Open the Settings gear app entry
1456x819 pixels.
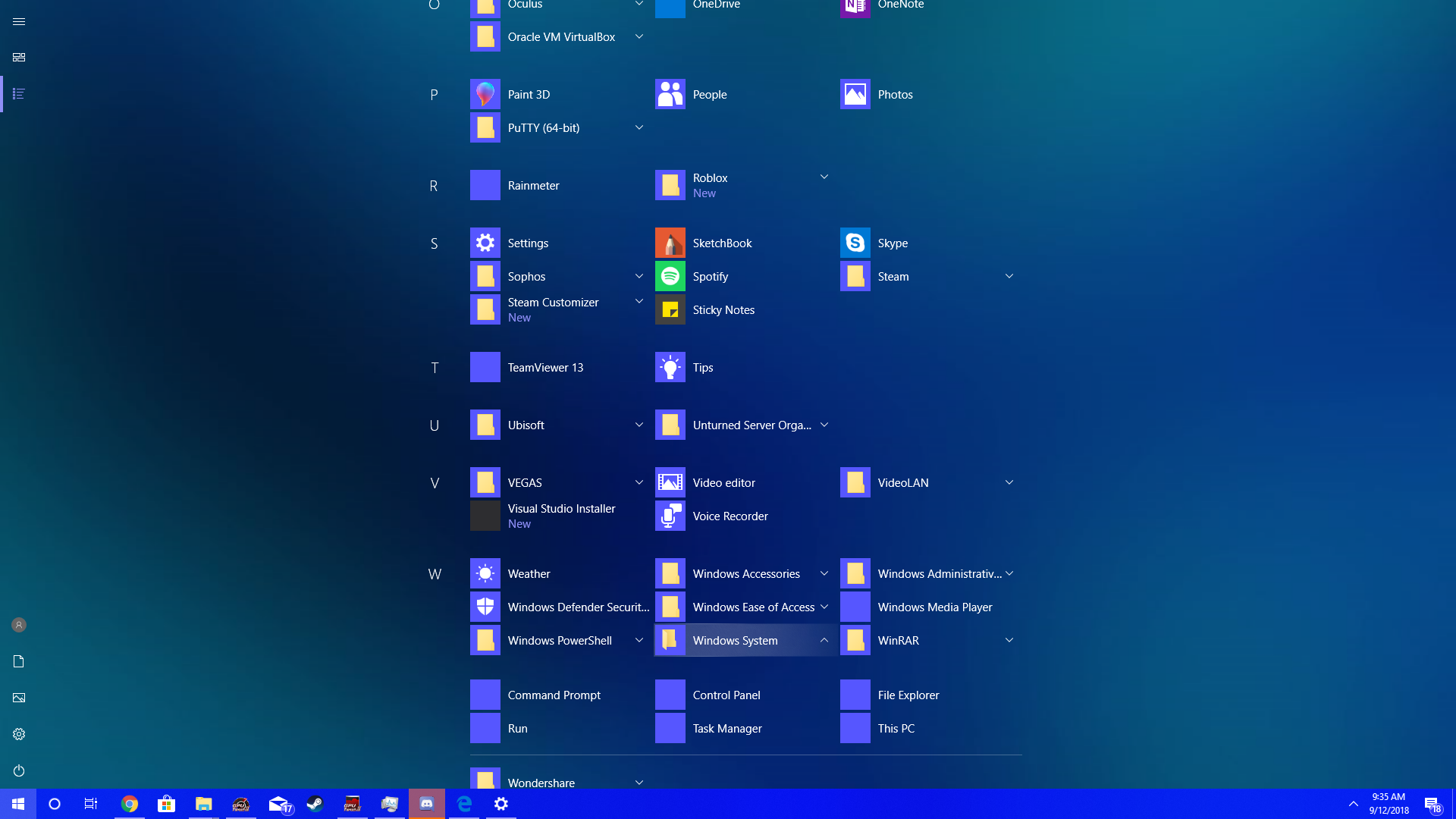(x=485, y=243)
